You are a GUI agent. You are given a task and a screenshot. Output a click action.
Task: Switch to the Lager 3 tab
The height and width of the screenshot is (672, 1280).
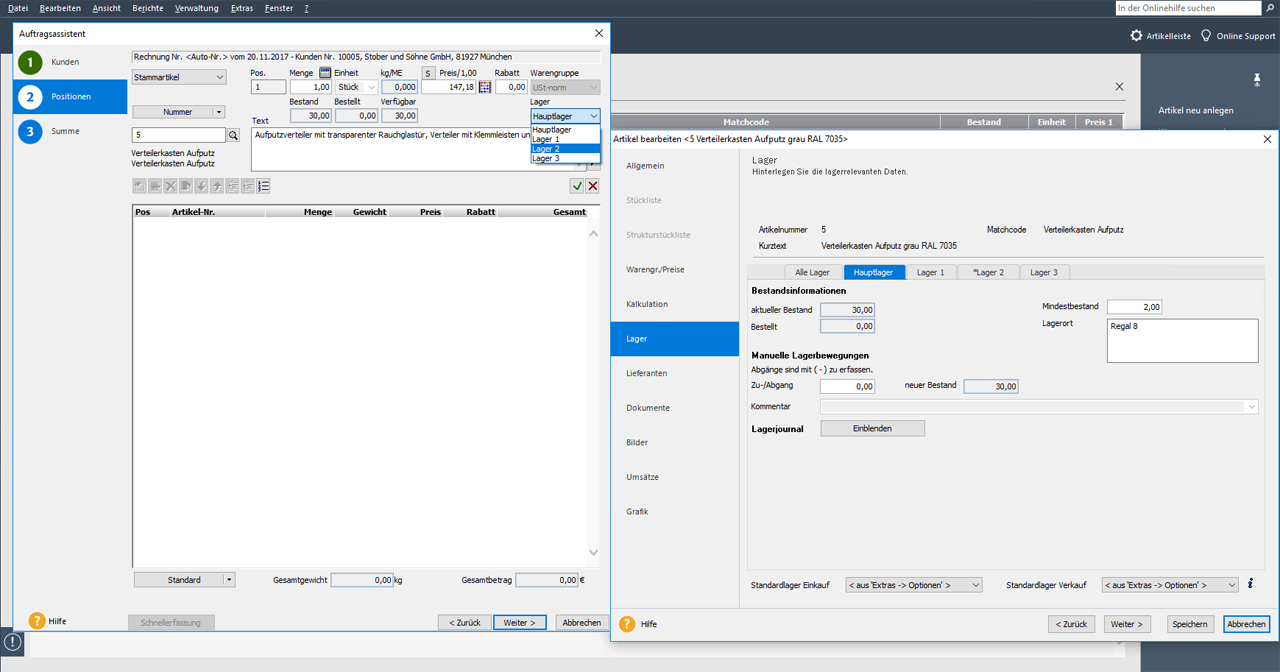[x=1044, y=272]
